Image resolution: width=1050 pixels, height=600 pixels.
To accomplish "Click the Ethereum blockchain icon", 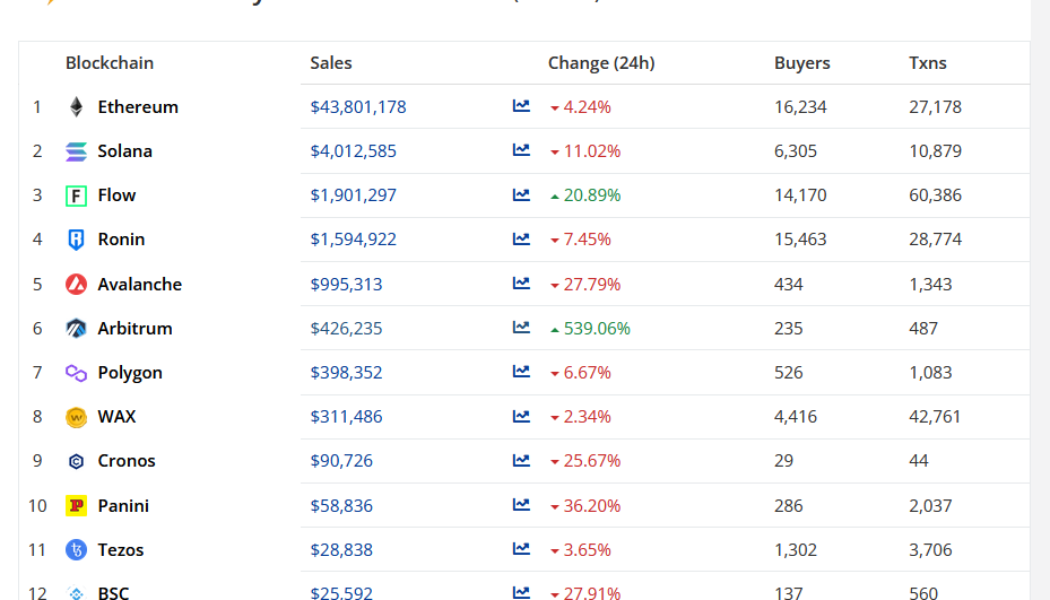I will coord(76,107).
